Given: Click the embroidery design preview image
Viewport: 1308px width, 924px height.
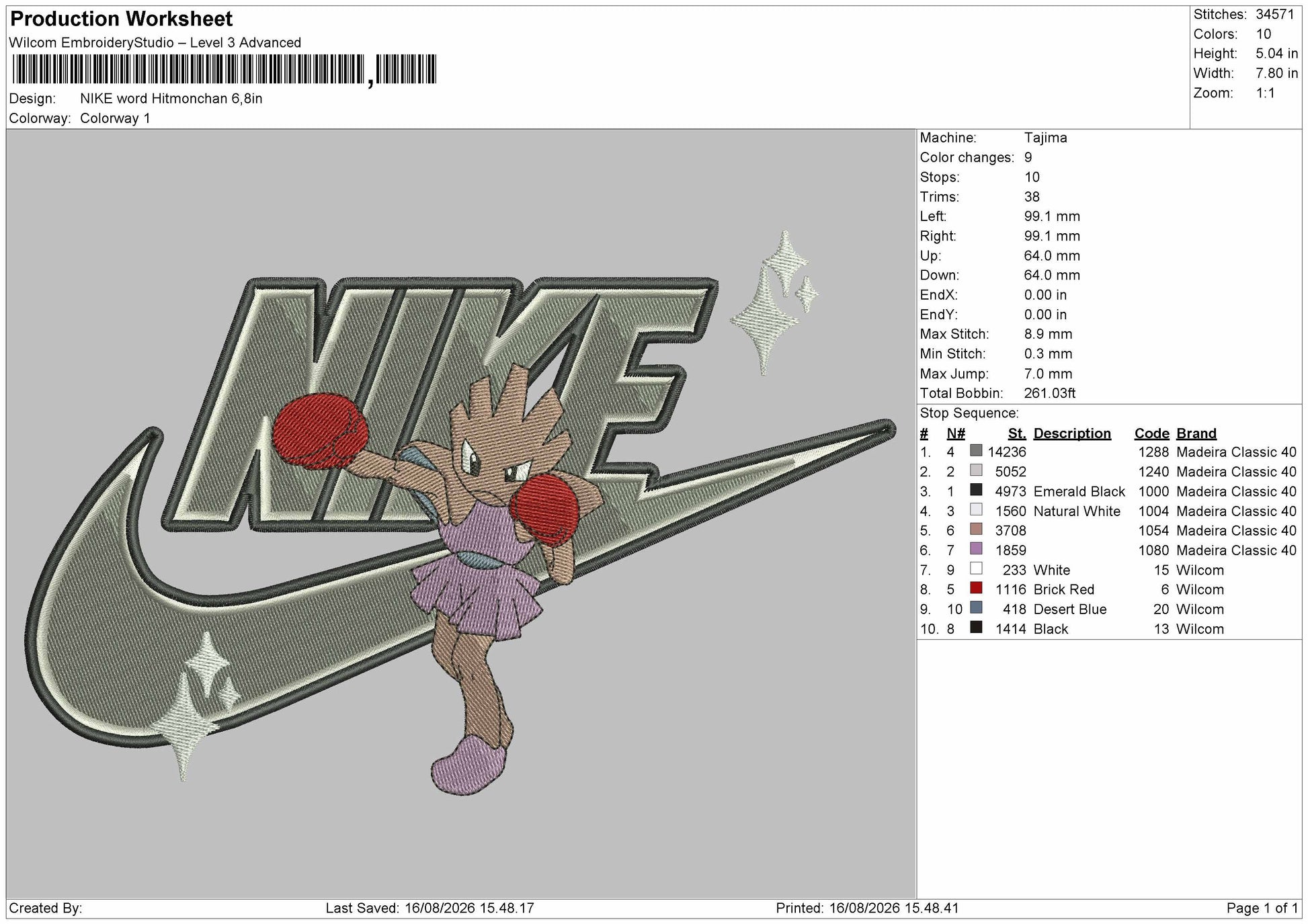Looking at the screenshot, I should pos(461,513).
